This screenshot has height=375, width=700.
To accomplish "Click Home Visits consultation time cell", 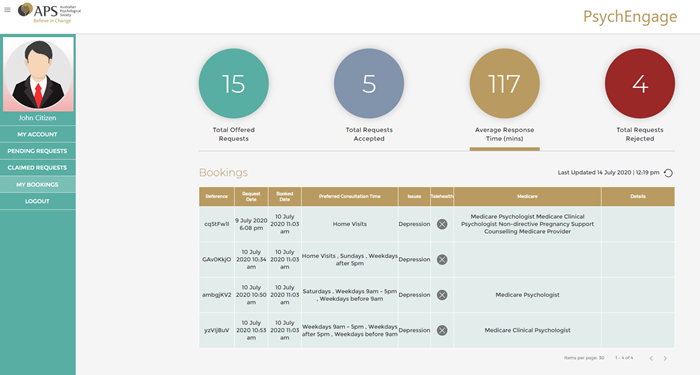I will pyautogui.click(x=350, y=224).
